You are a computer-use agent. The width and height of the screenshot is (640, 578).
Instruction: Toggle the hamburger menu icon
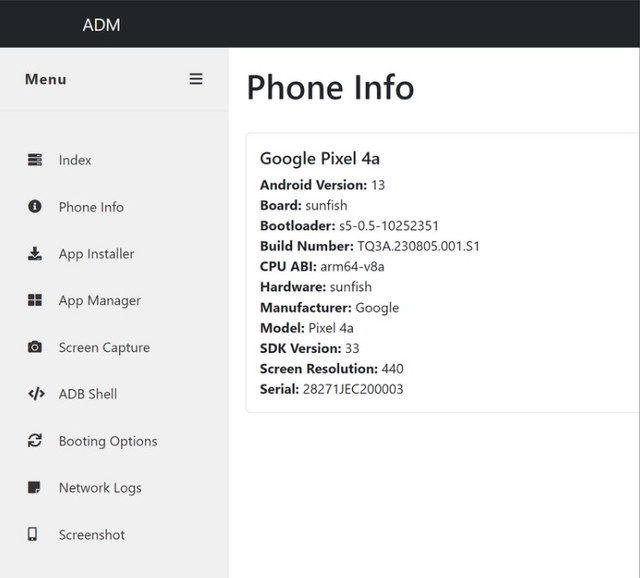pos(196,79)
